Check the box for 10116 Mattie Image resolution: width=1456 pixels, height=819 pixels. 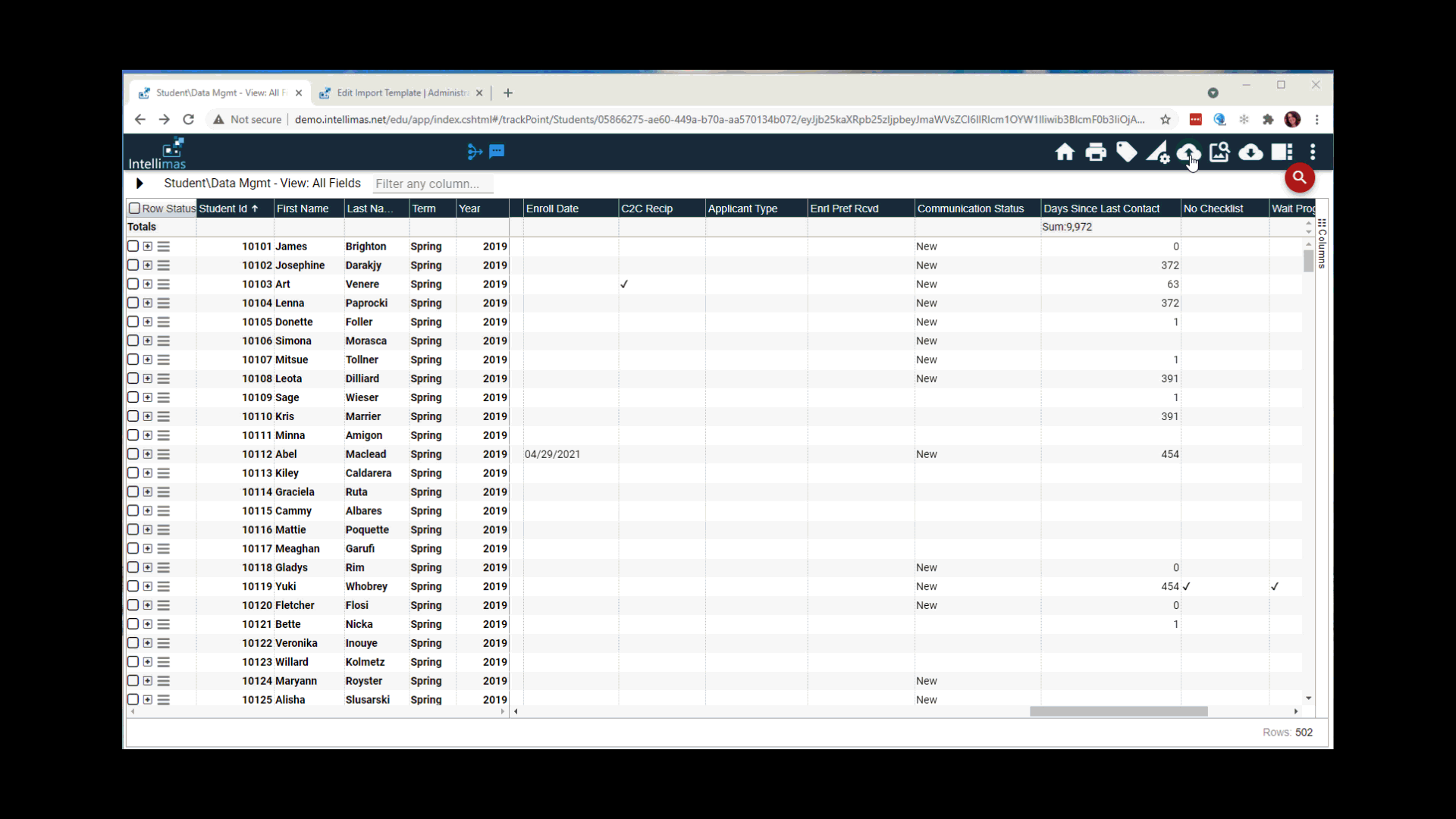click(133, 530)
